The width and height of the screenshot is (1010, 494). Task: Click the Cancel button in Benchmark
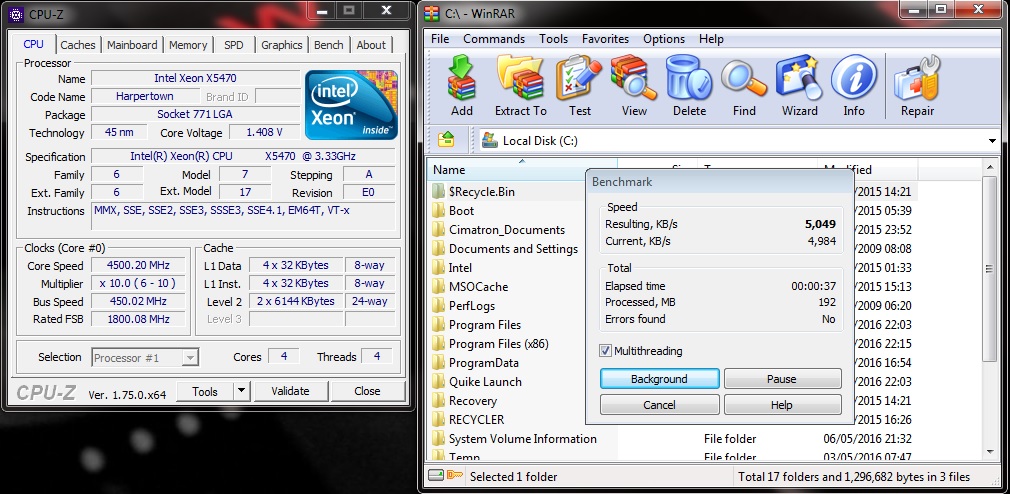pyautogui.click(x=659, y=404)
